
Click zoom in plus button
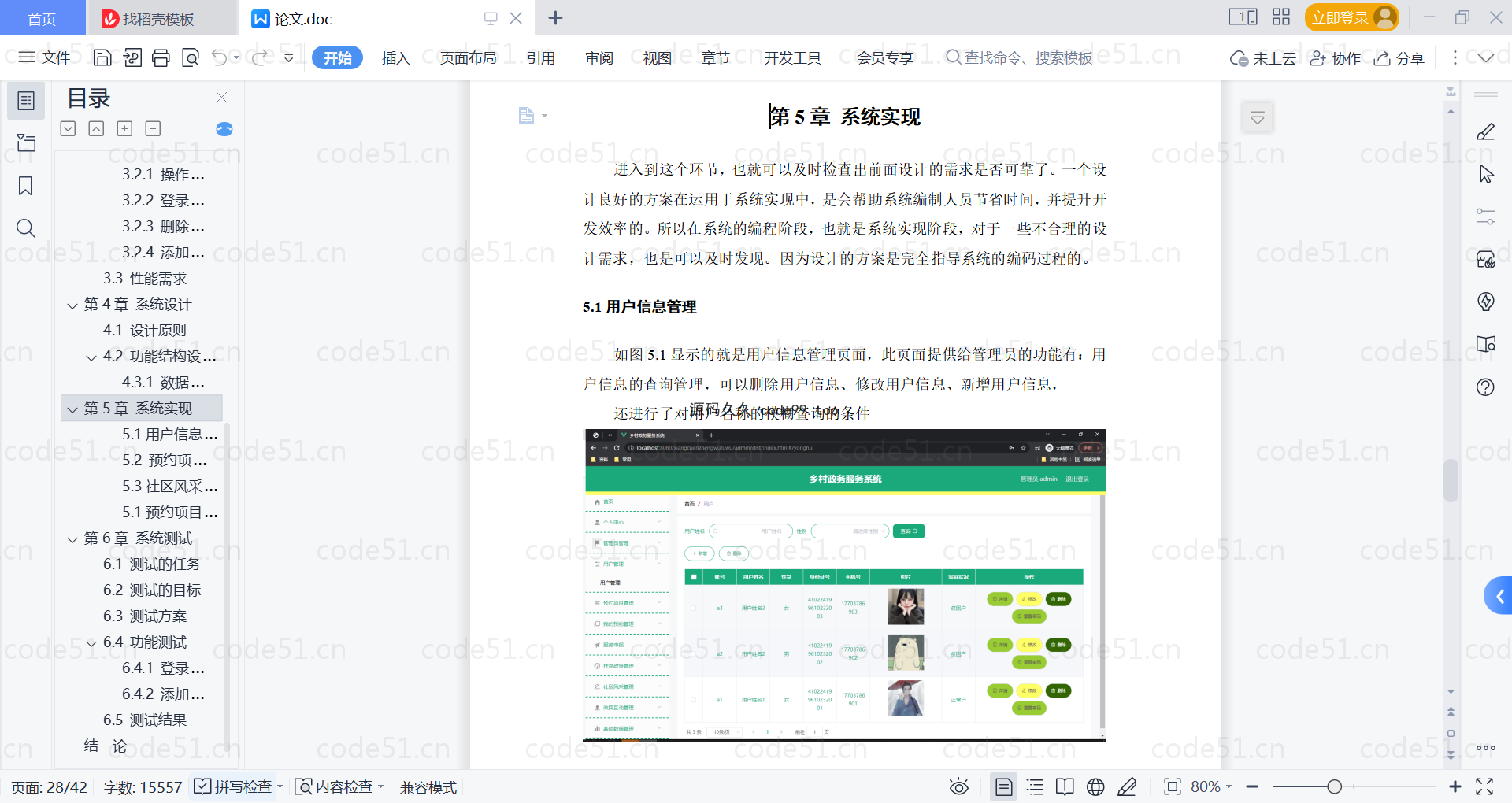1455,786
